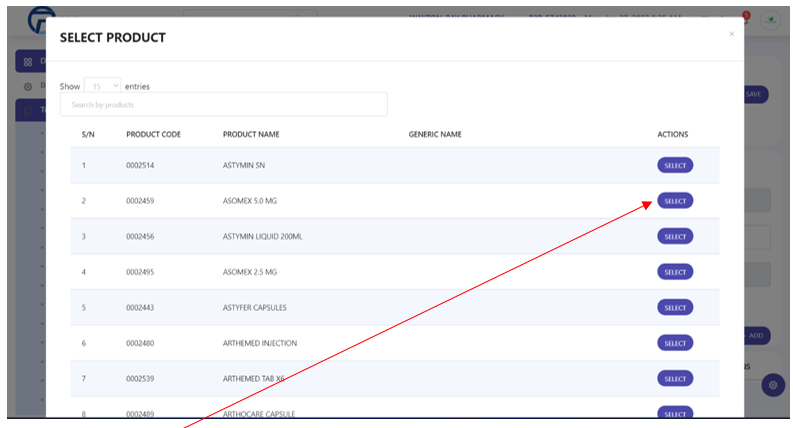Click the ACTIONS column header
Image resolution: width=793 pixels, height=428 pixels.
tap(673, 134)
